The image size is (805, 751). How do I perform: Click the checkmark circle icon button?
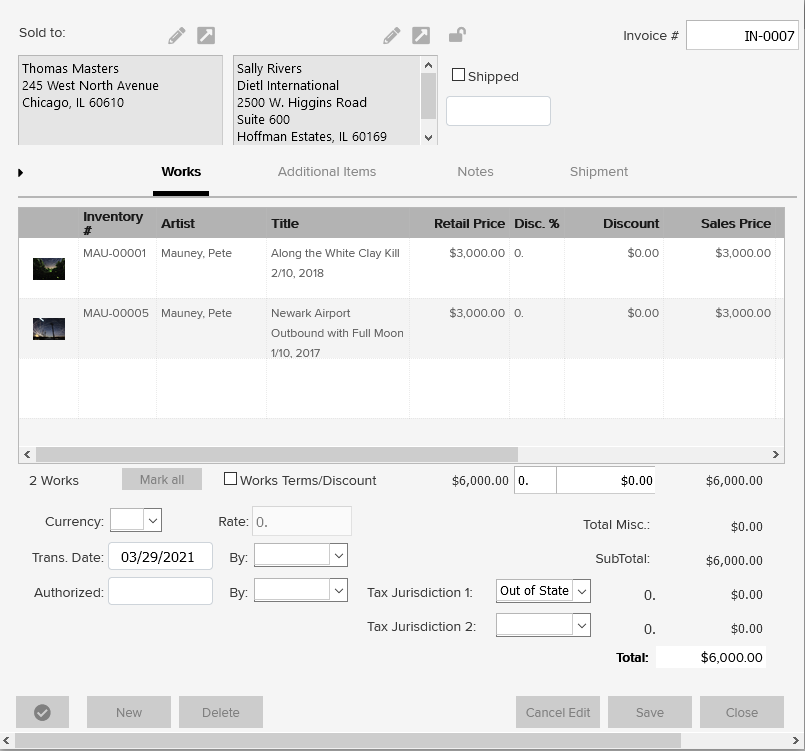42,712
